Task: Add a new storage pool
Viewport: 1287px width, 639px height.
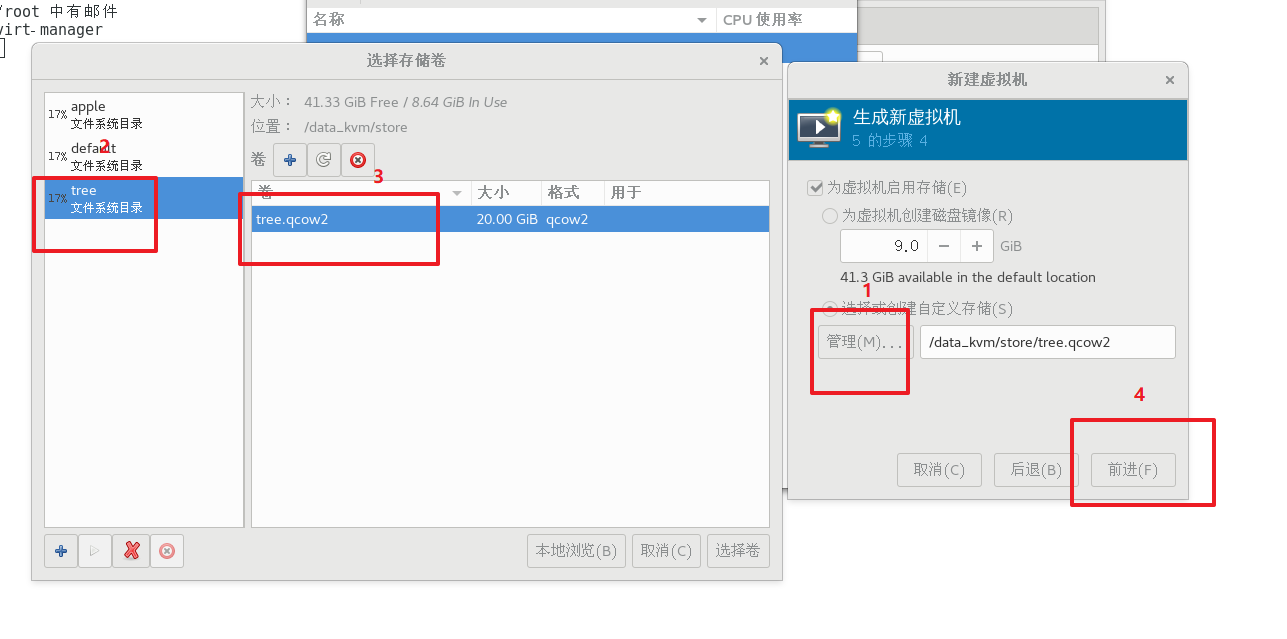Action: 61,550
